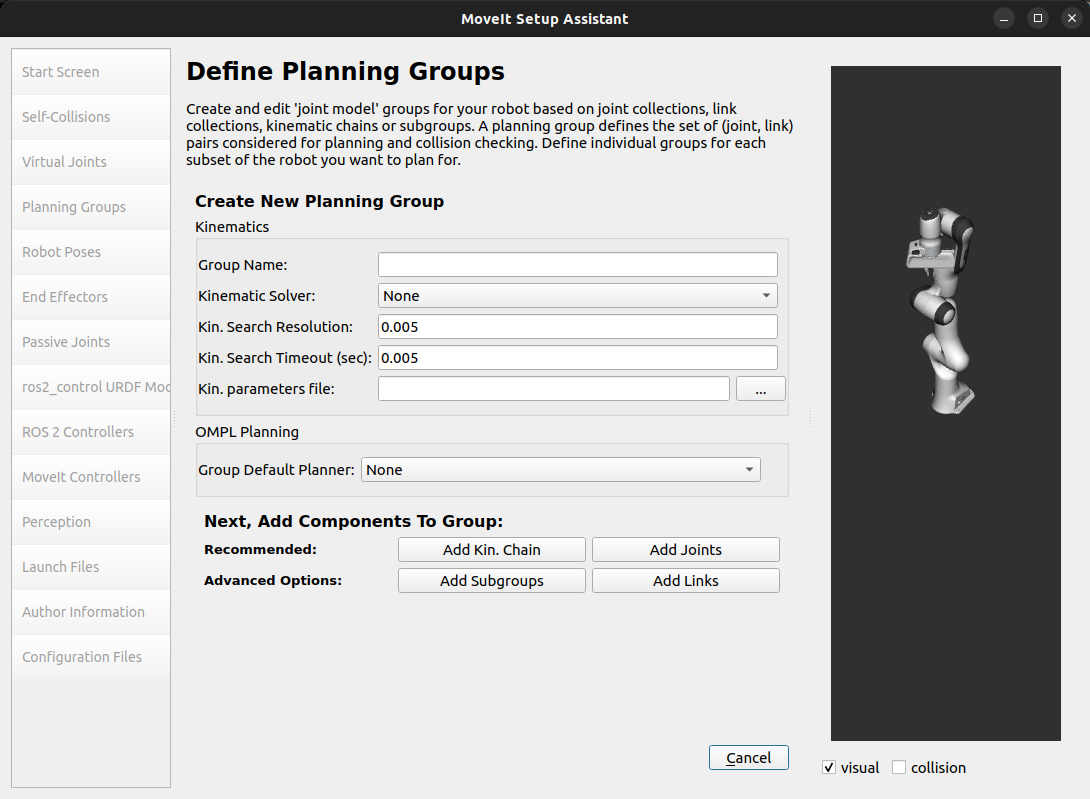Image resolution: width=1090 pixels, height=799 pixels.
Task: Focus the Group Name input field
Action: tap(577, 264)
